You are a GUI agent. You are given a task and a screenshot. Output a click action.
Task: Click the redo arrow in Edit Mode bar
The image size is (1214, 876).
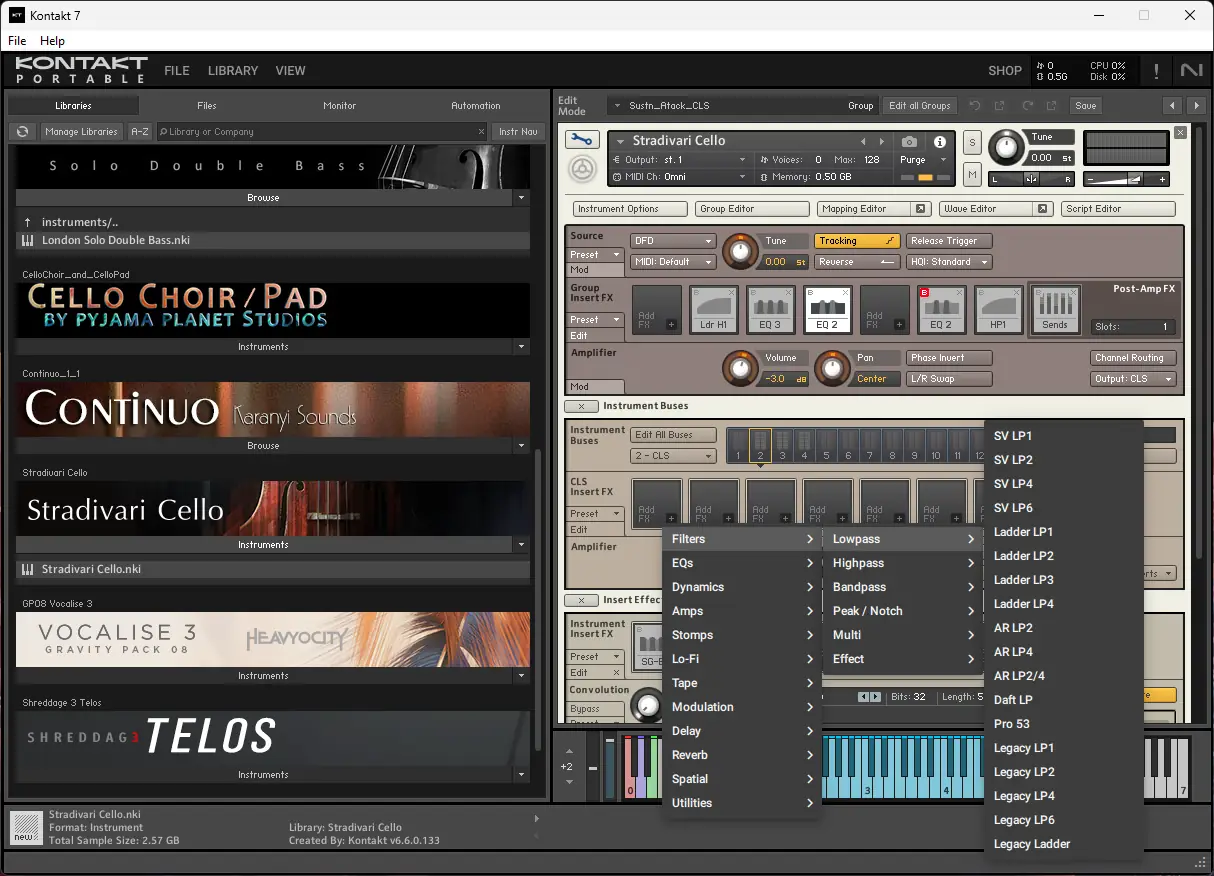pyautogui.click(x=1026, y=105)
